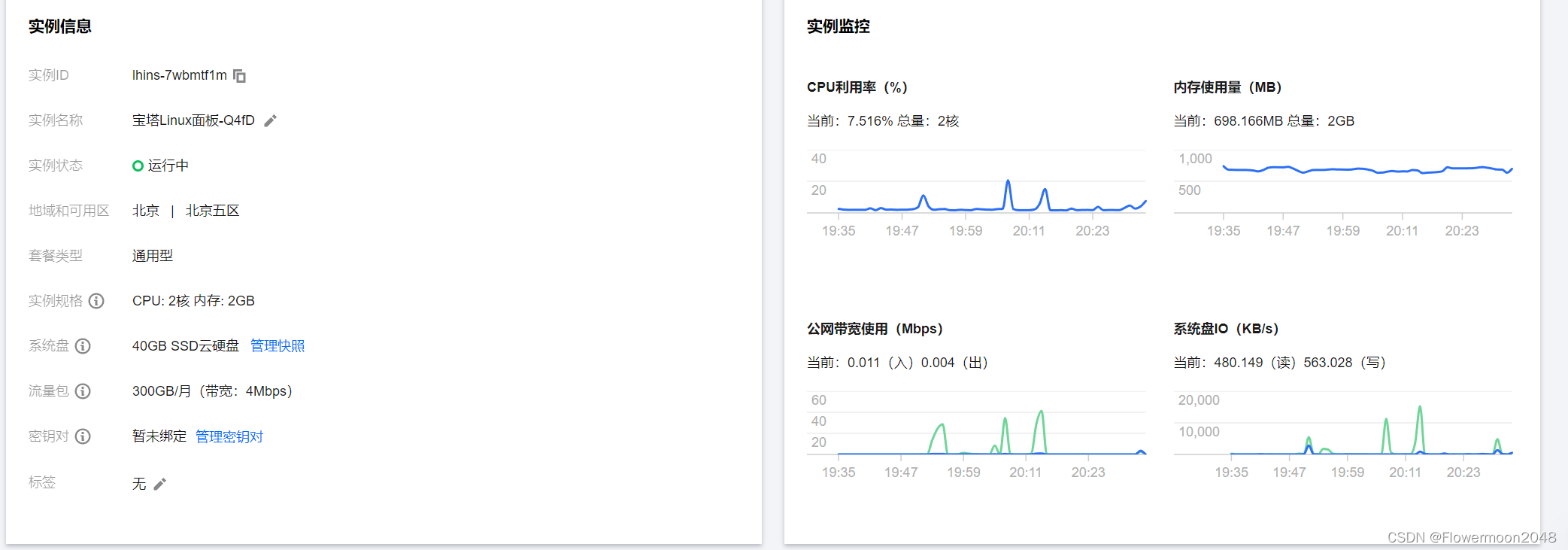
Task: Open the 管理快照 link
Action: (278, 346)
